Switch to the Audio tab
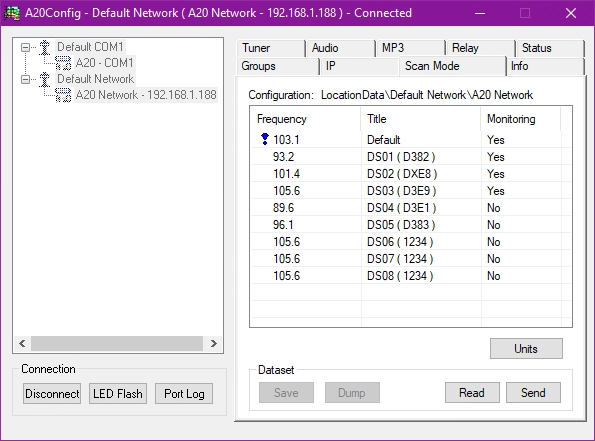595x441 pixels. pyautogui.click(x=340, y=48)
